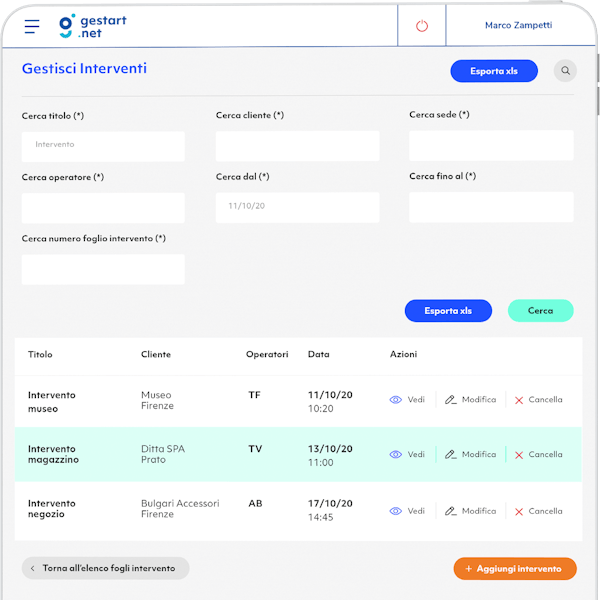This screenshot has height=600, width=600.
Task: Click Cancella for Intervento magazzino
Action: click(x=545, y=455)
